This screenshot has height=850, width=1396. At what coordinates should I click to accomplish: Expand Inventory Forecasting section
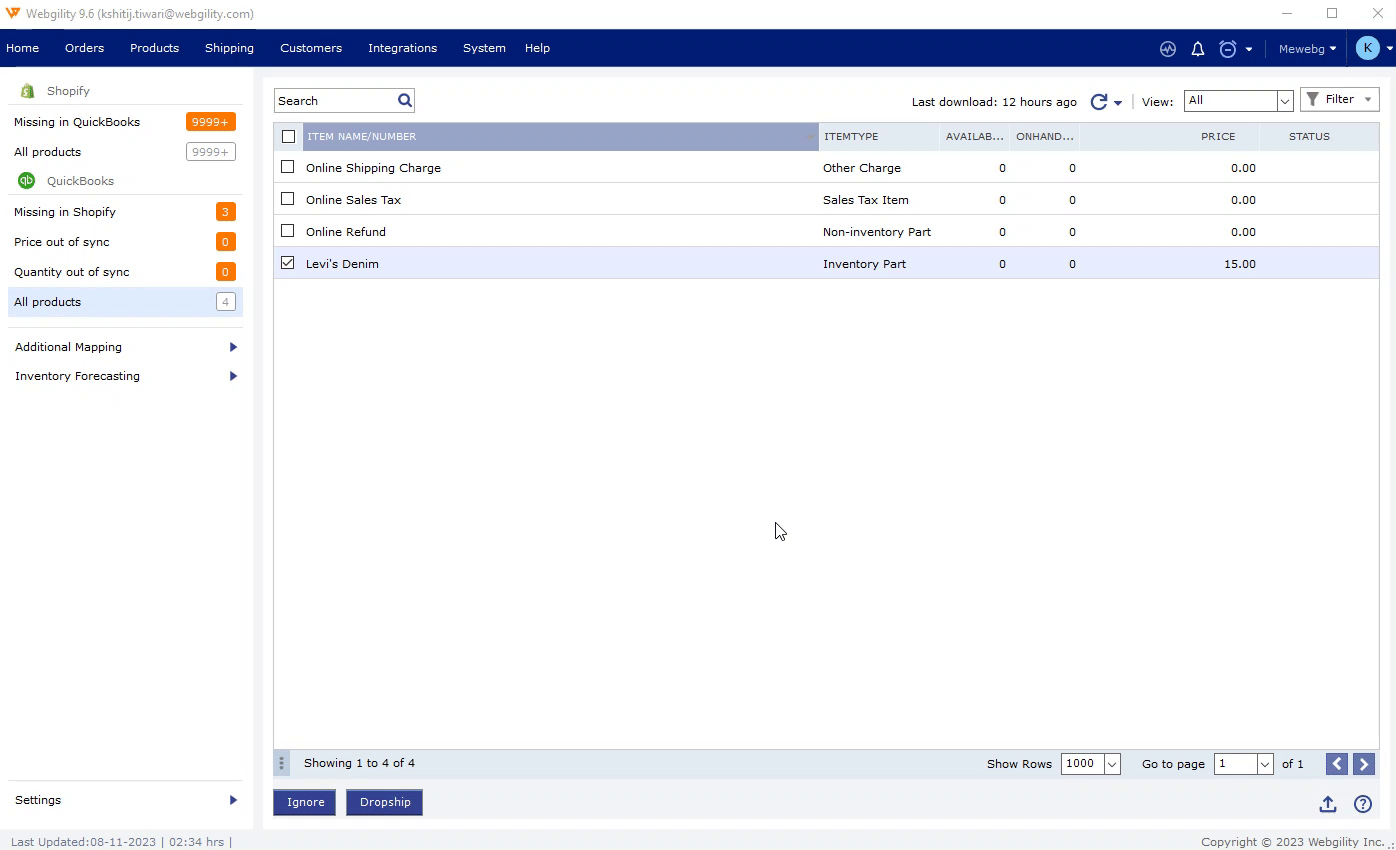click(x=125, y=376)
